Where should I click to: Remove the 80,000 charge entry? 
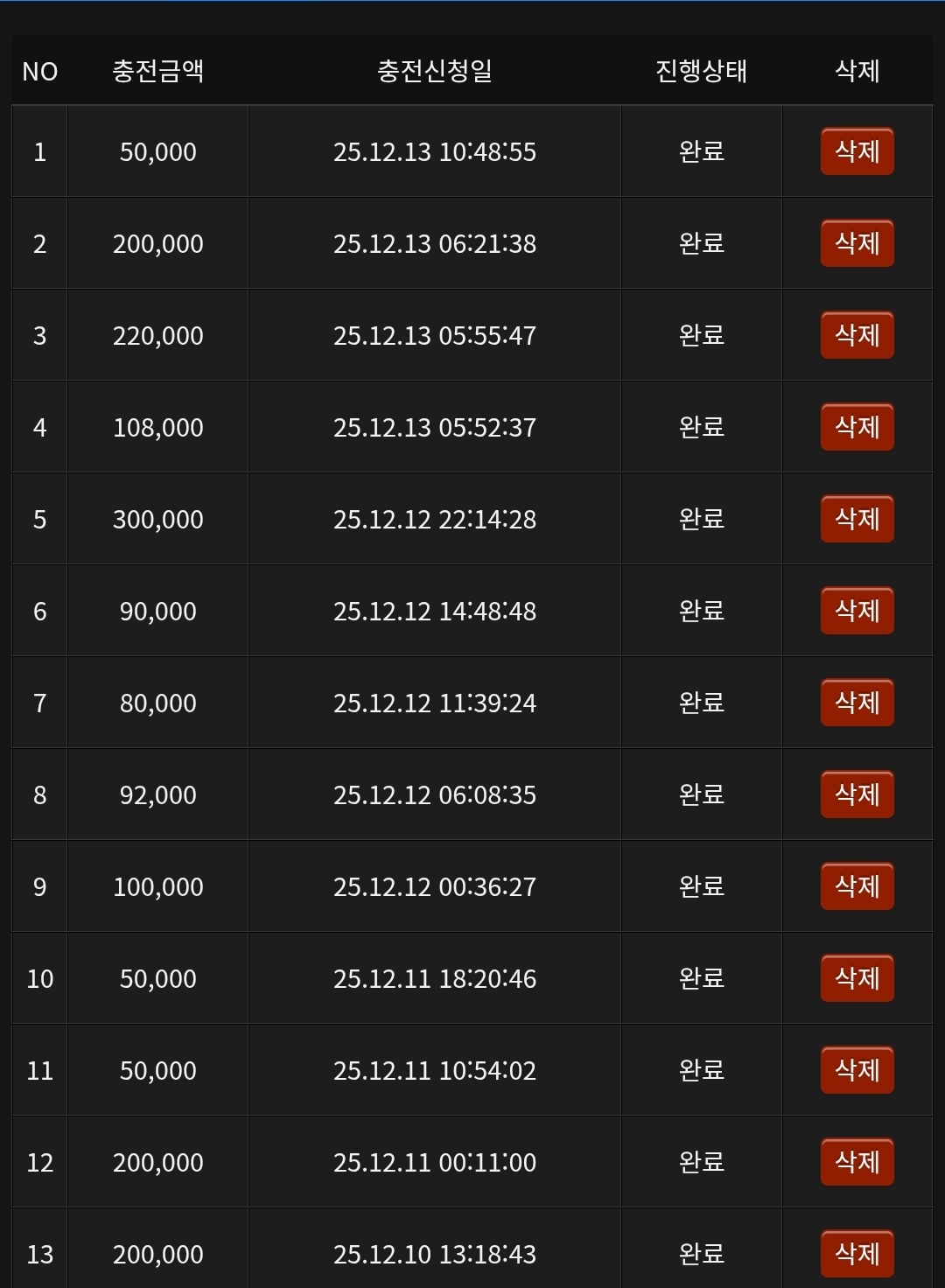pyautogui.click(x=857, y=703)
